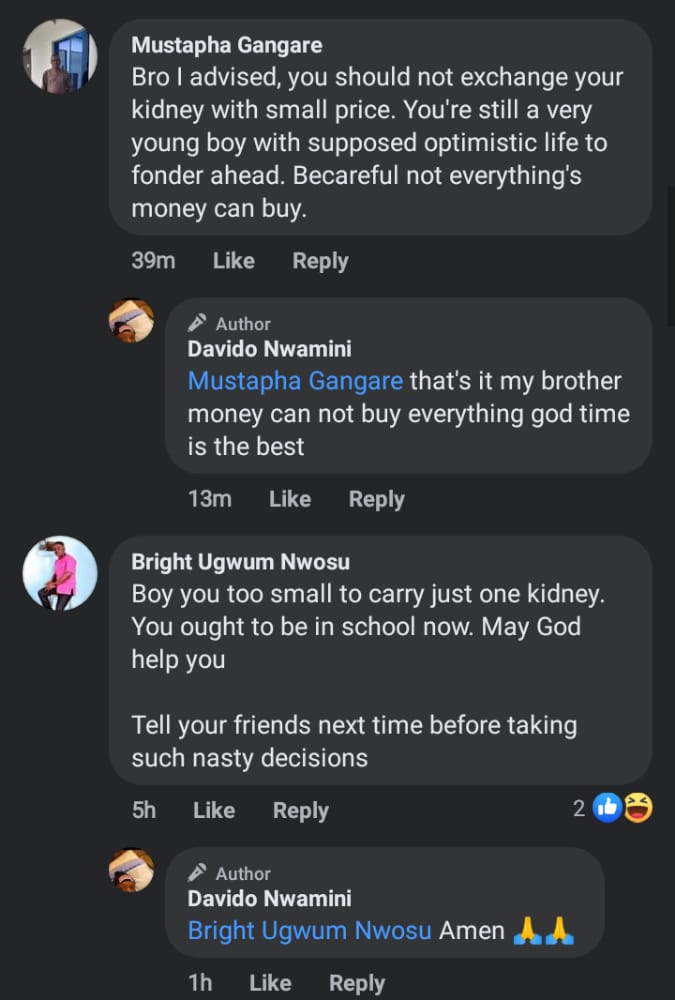675x1000 pixels.
Task: Open Mustapha Gangare's profile picture
Action: (59, 56)
